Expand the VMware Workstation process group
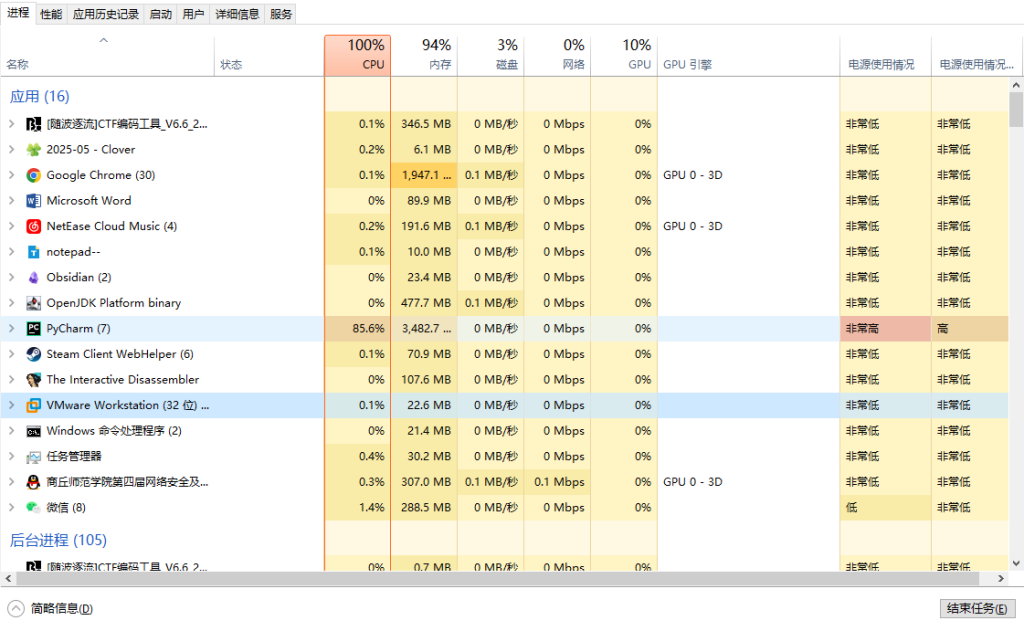 click(11, 405)
